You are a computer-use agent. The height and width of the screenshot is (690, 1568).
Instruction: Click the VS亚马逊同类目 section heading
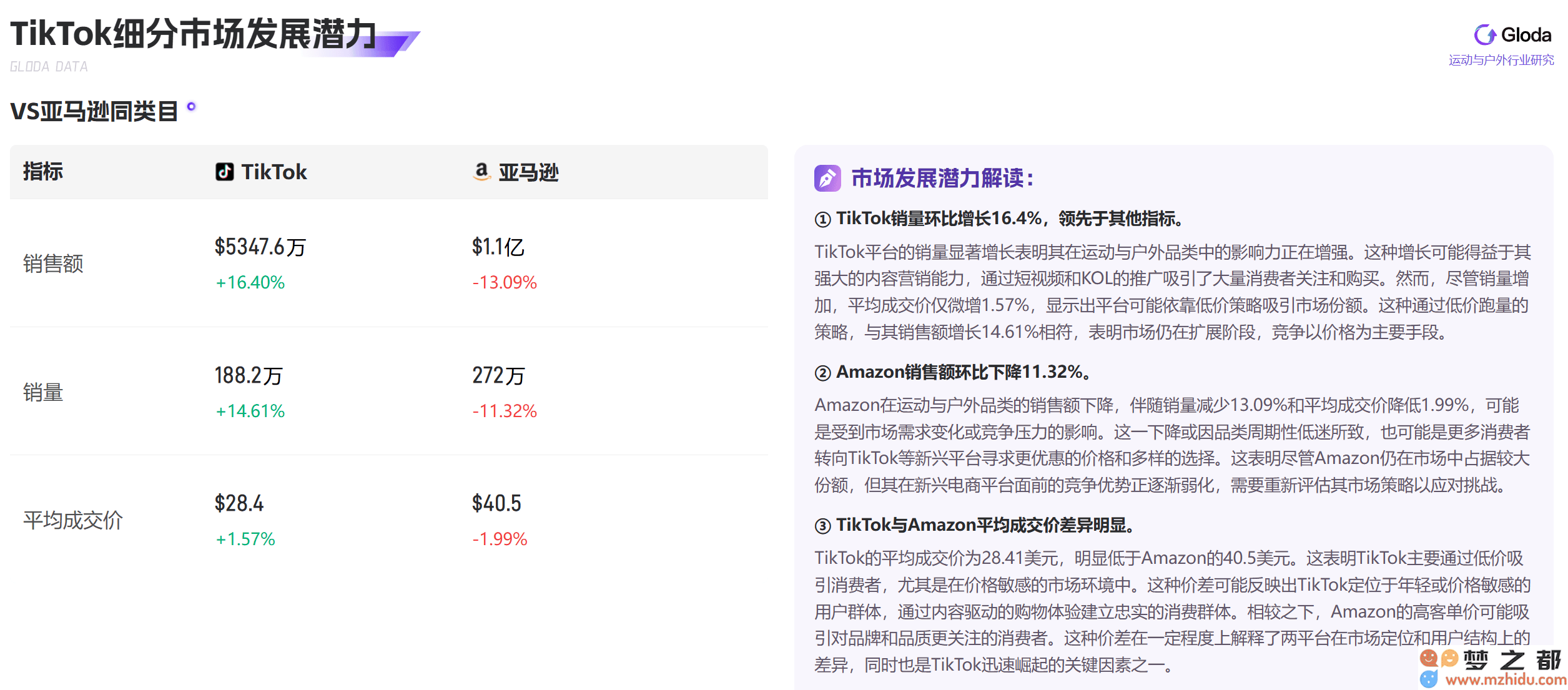pos(94,112)
